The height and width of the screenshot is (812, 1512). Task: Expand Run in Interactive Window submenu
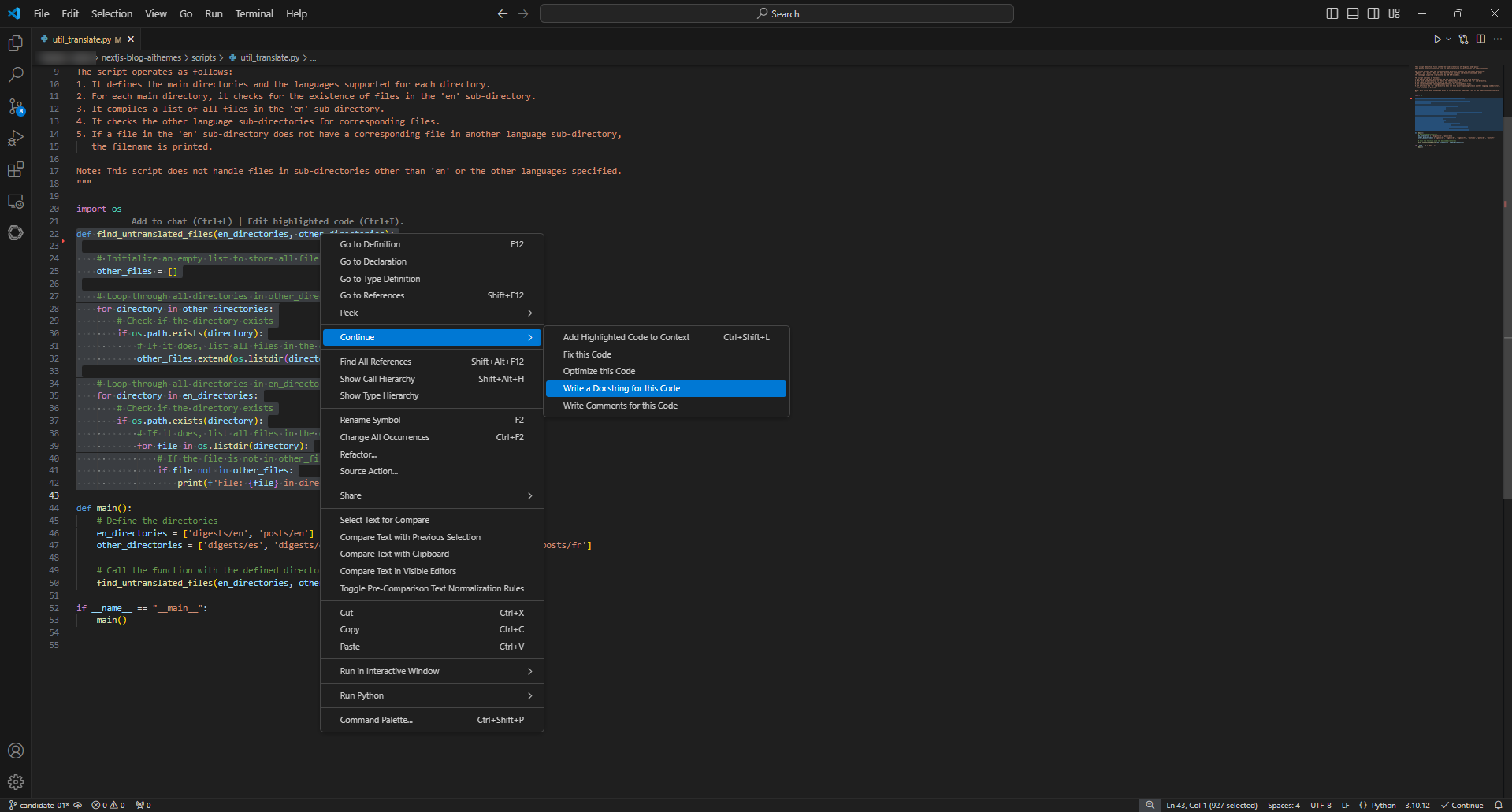(x=432, y=671)
